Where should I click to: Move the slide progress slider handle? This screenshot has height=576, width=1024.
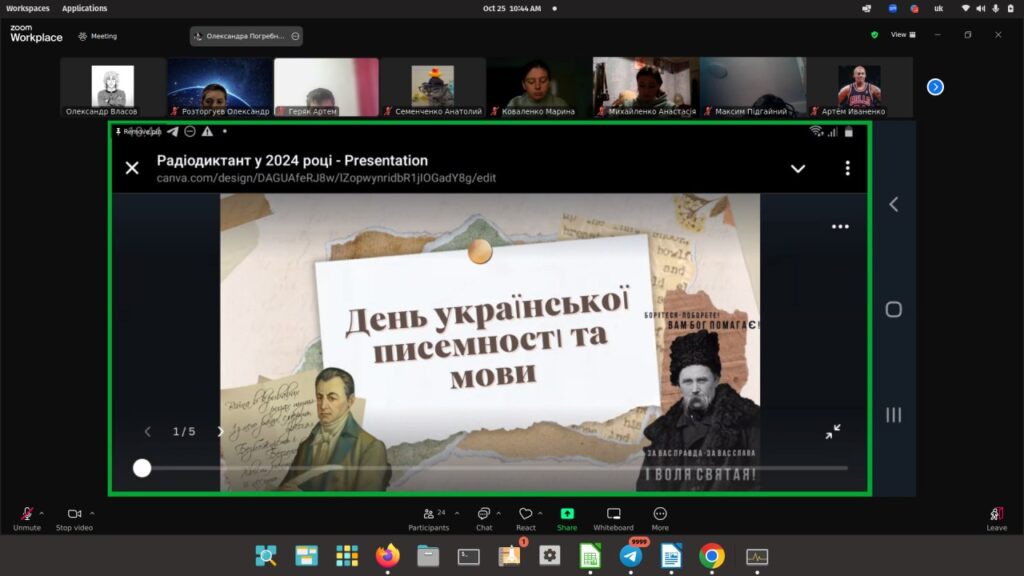(142, 468)
